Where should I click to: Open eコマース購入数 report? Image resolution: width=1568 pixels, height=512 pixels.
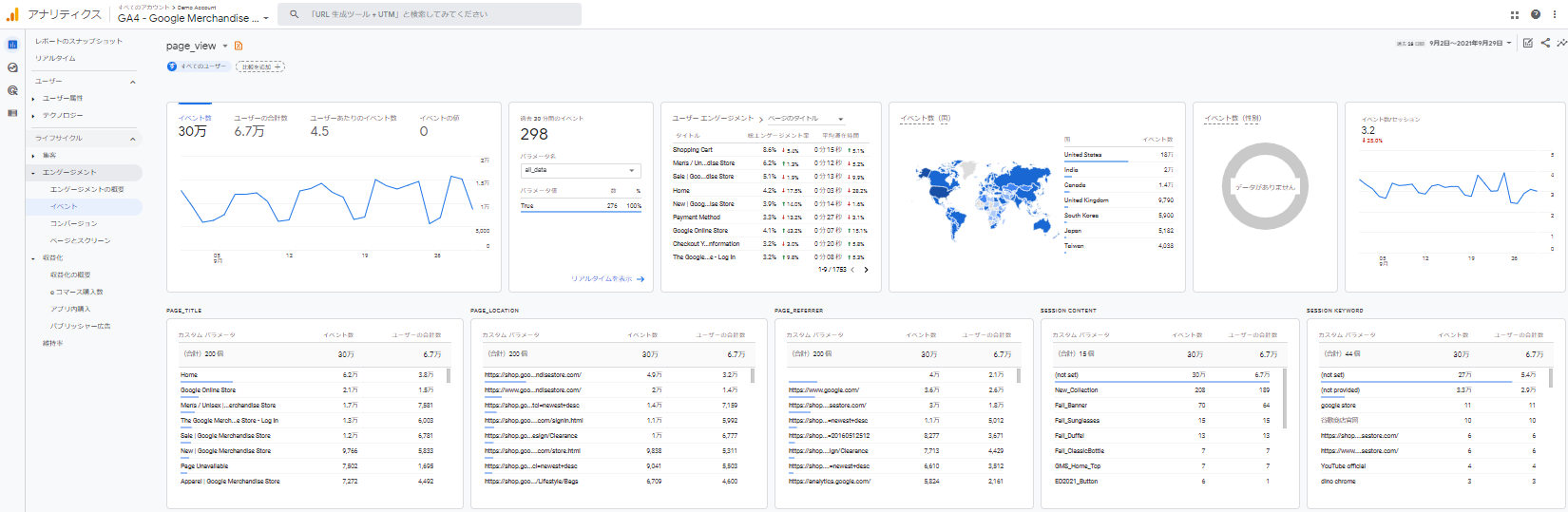pyautogui.click(x=77, y=292)
